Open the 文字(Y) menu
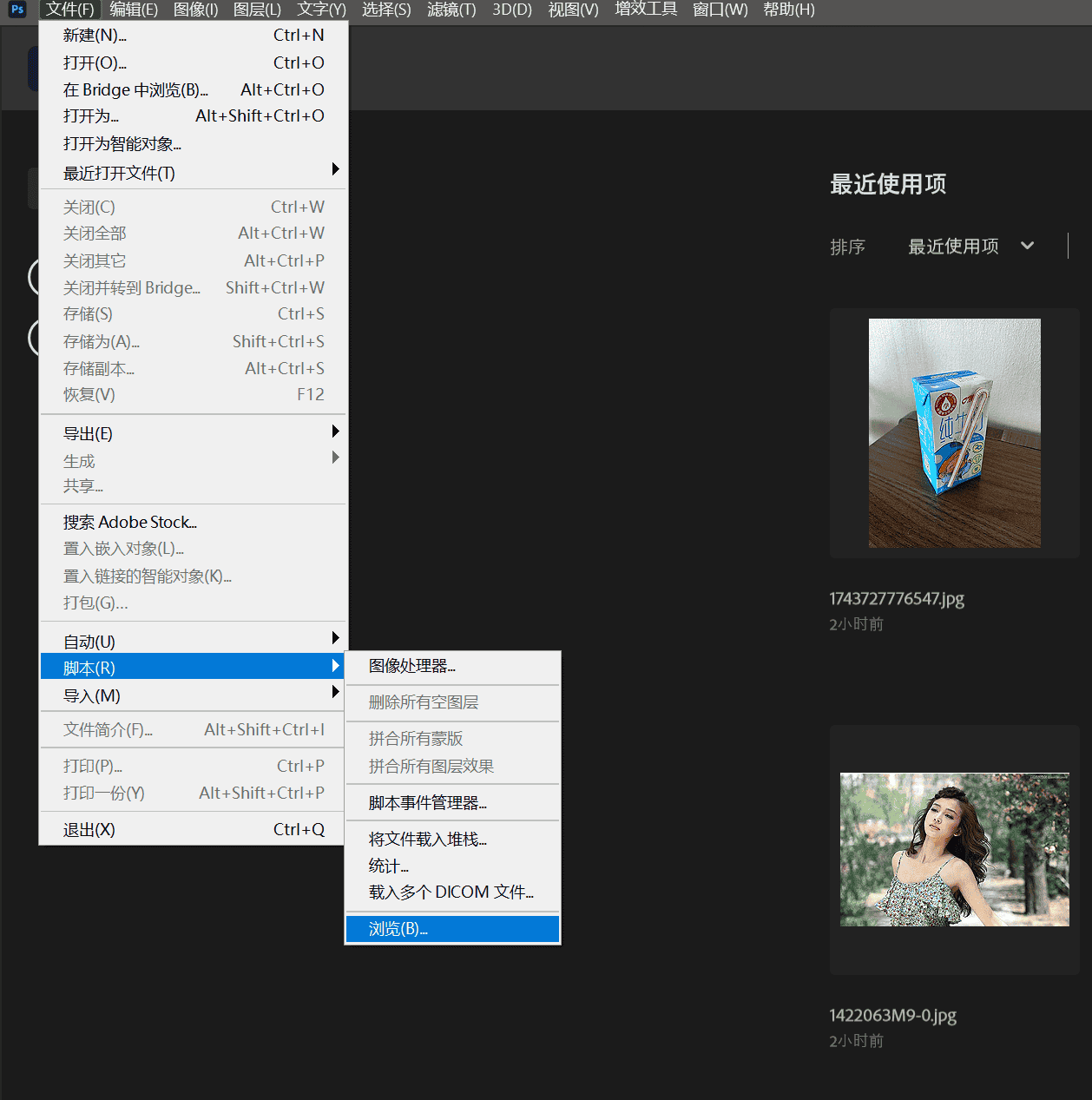 click(321, 10)
